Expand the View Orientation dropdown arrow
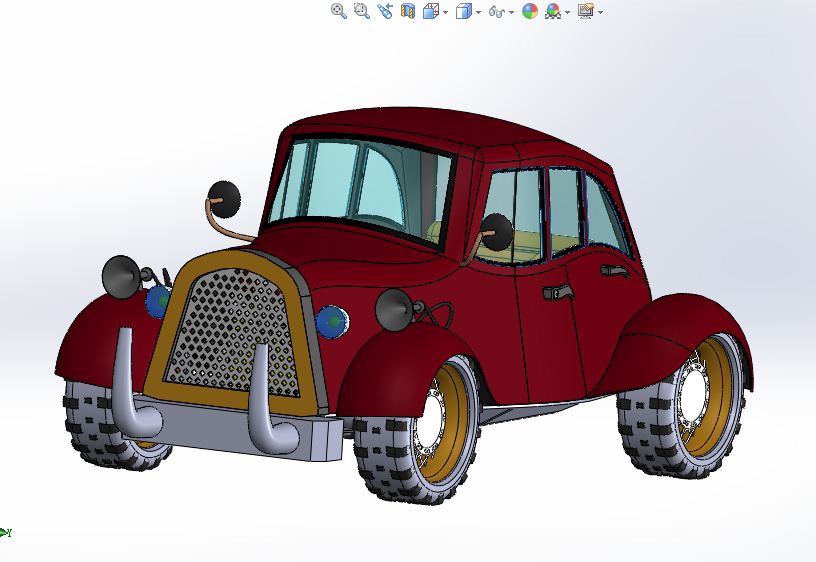The image size is (816, 562). point(445,12)
